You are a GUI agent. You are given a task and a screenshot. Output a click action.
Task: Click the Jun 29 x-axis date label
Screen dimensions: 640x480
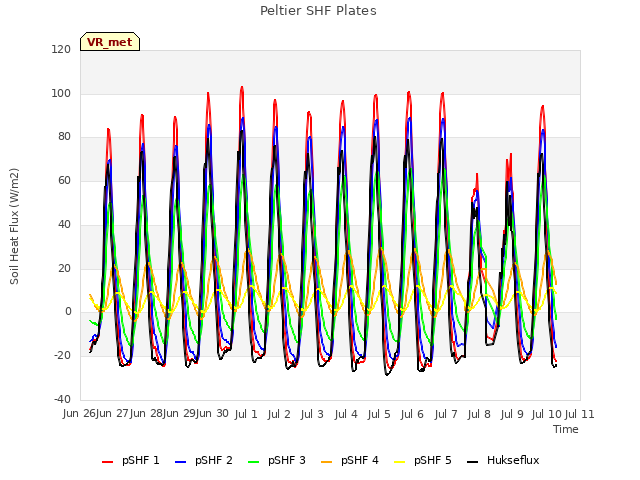click(179, 414)
